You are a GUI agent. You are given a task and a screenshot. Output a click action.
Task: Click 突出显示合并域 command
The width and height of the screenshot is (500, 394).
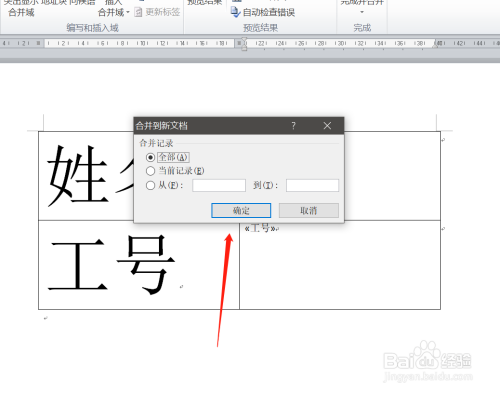pos(22,7)
